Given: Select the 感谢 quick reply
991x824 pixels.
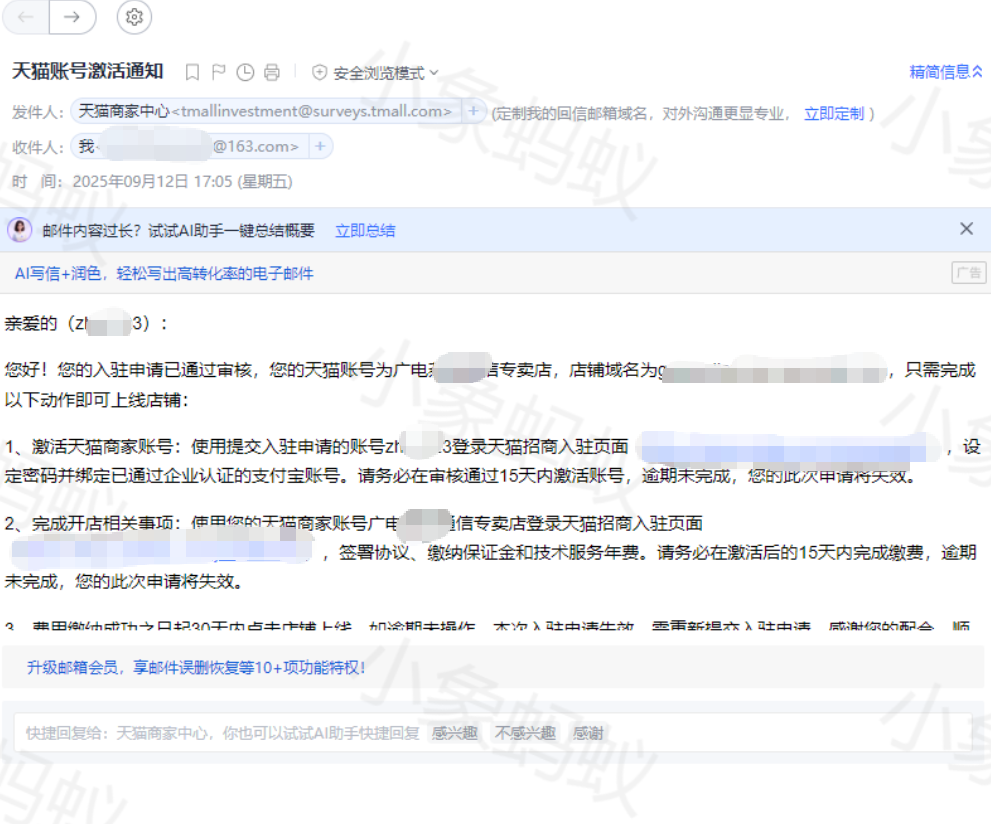Looking at the screenshot, I should click(x=588, y=733).
